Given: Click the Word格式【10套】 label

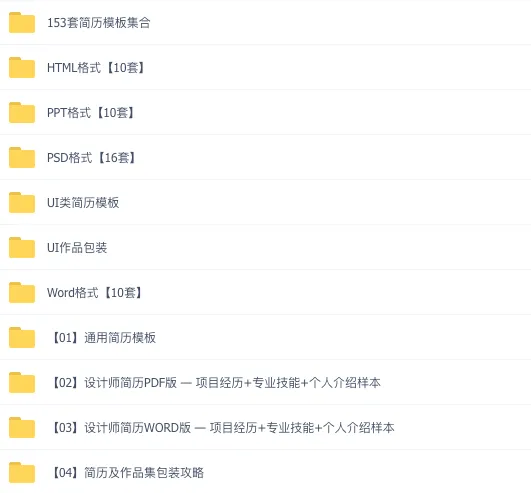Looking at the screenshot, I should [x=95, y=293].
